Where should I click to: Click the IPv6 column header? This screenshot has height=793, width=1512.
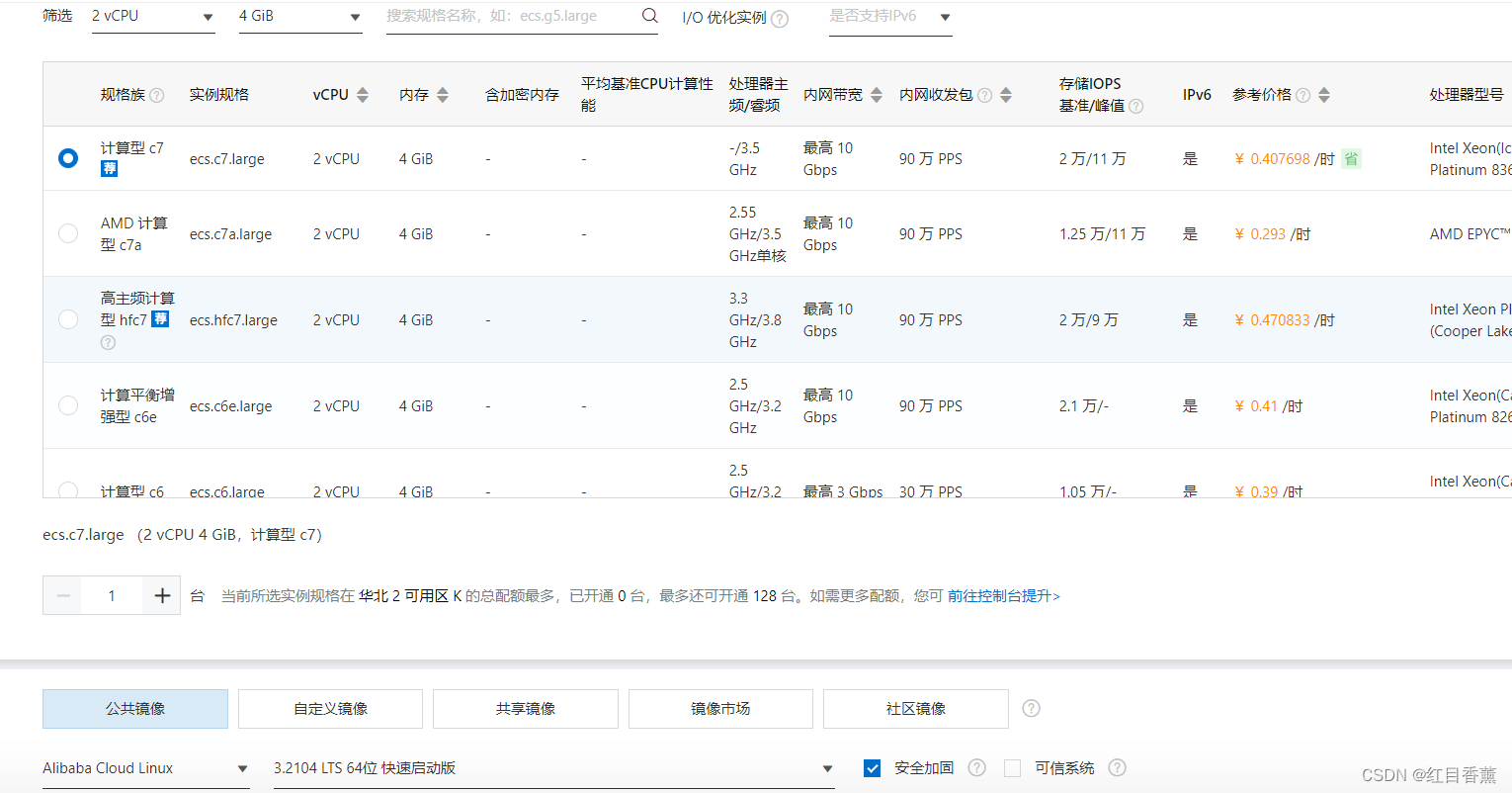(1197, 95)
